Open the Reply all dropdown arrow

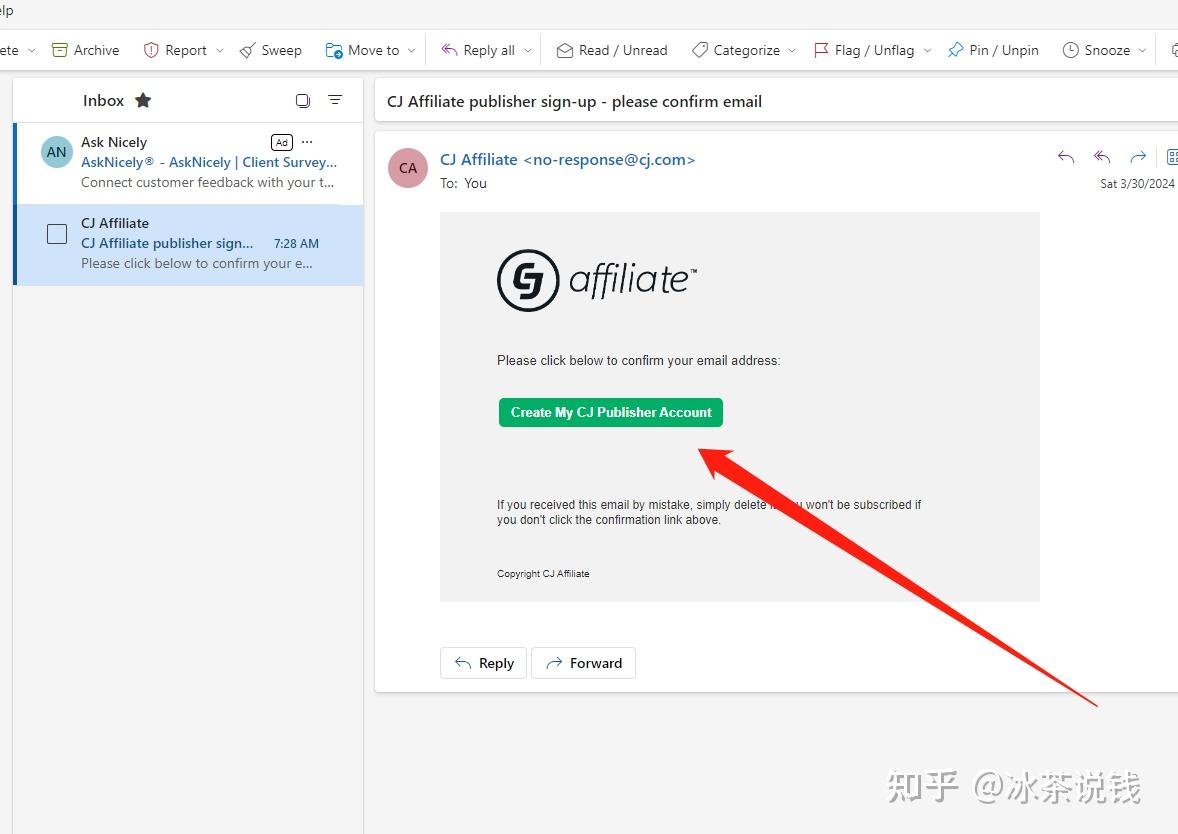pyautogui.click(x=527, y=50)
